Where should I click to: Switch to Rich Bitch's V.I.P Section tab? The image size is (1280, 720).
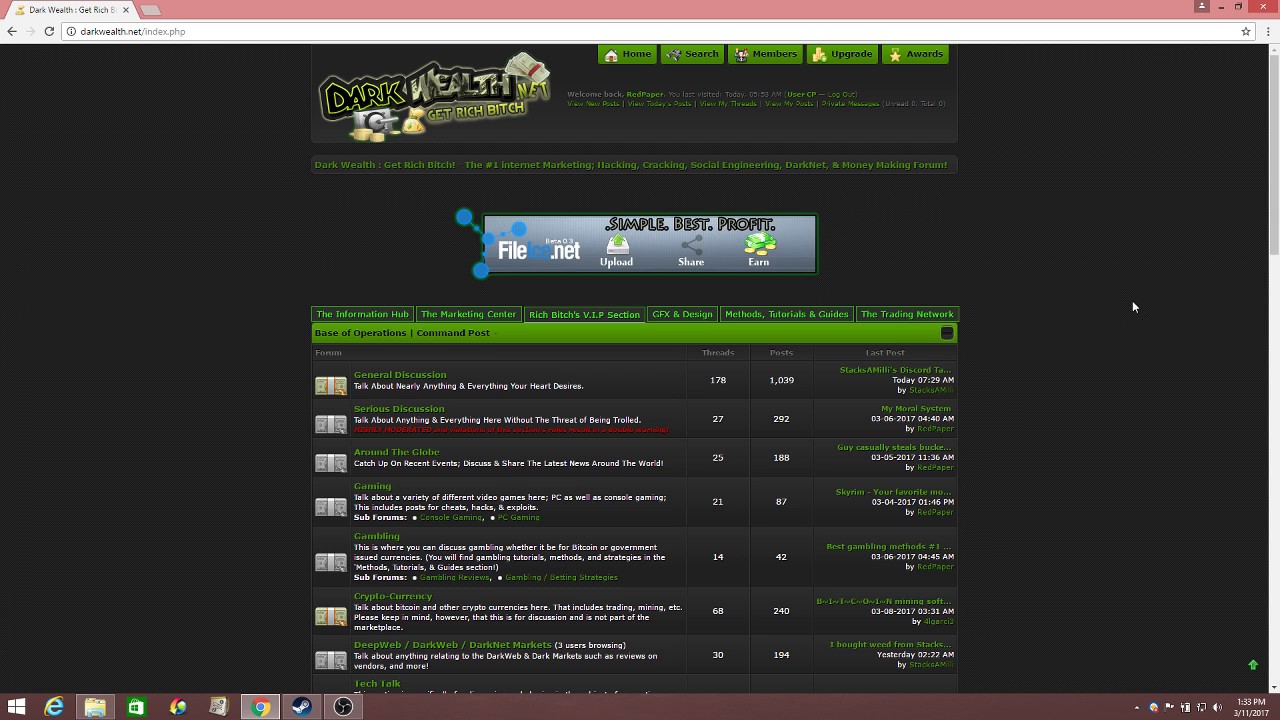click(584, 314)
